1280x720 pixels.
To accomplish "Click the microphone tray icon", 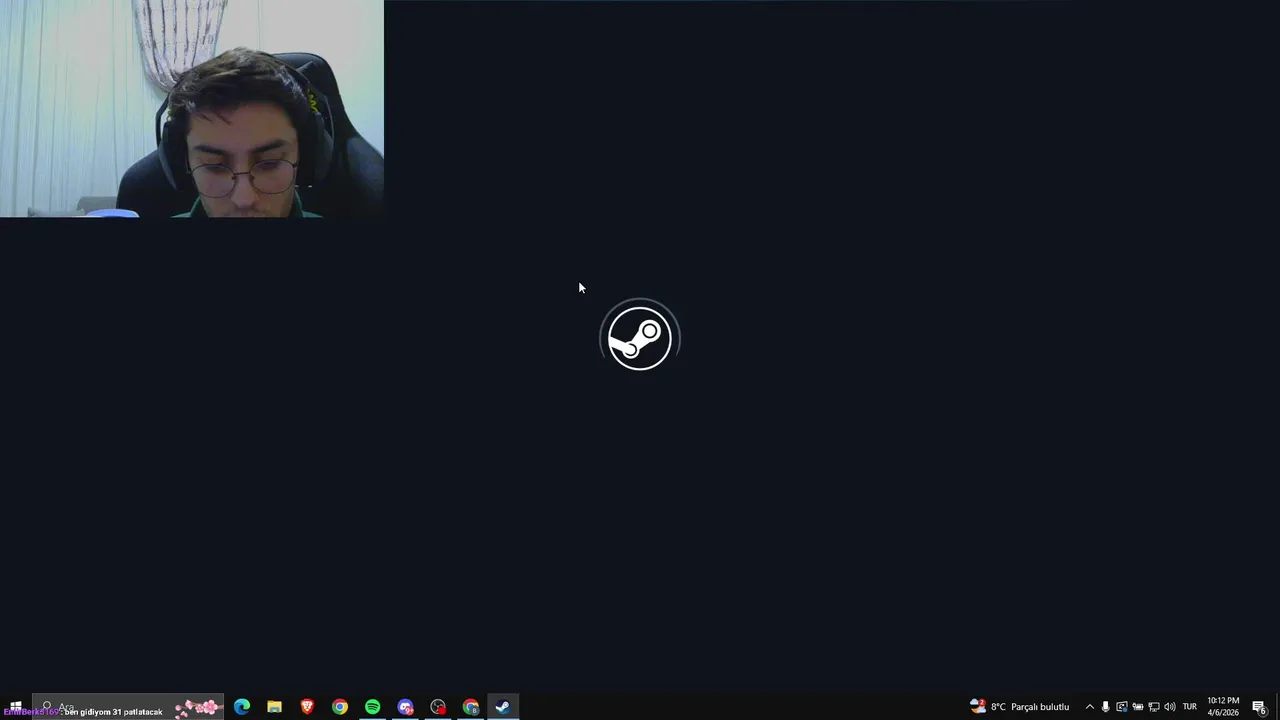I will click(1105, 707).
